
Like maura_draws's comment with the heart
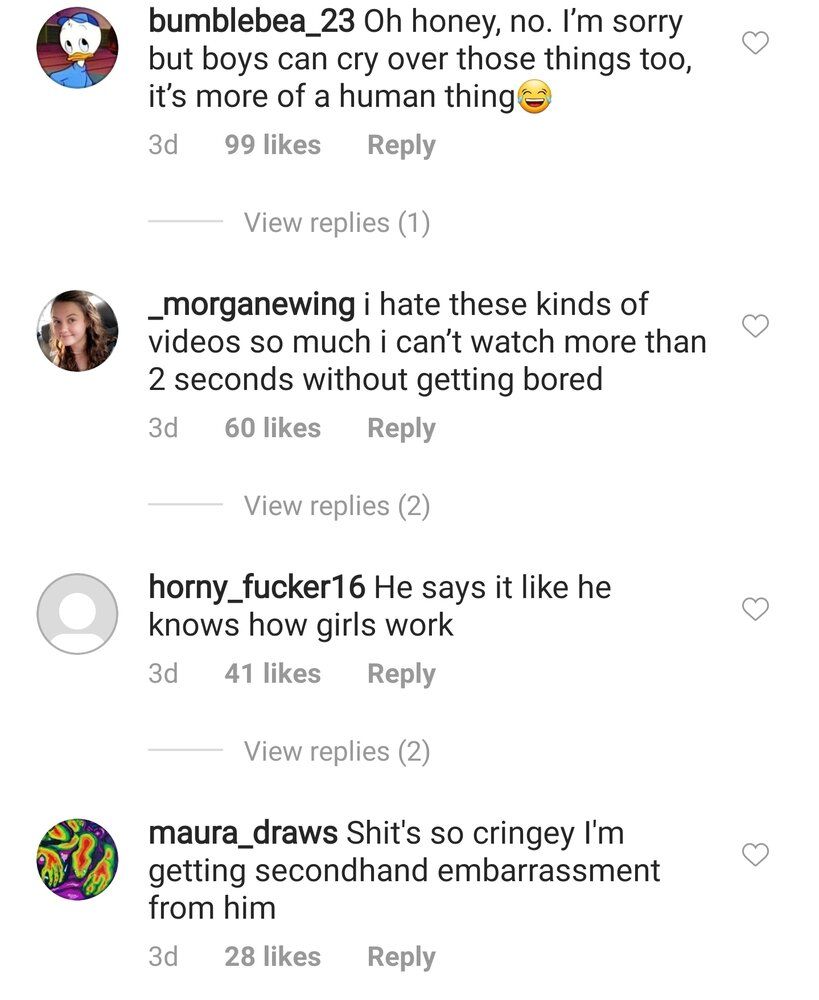[755, 854]
